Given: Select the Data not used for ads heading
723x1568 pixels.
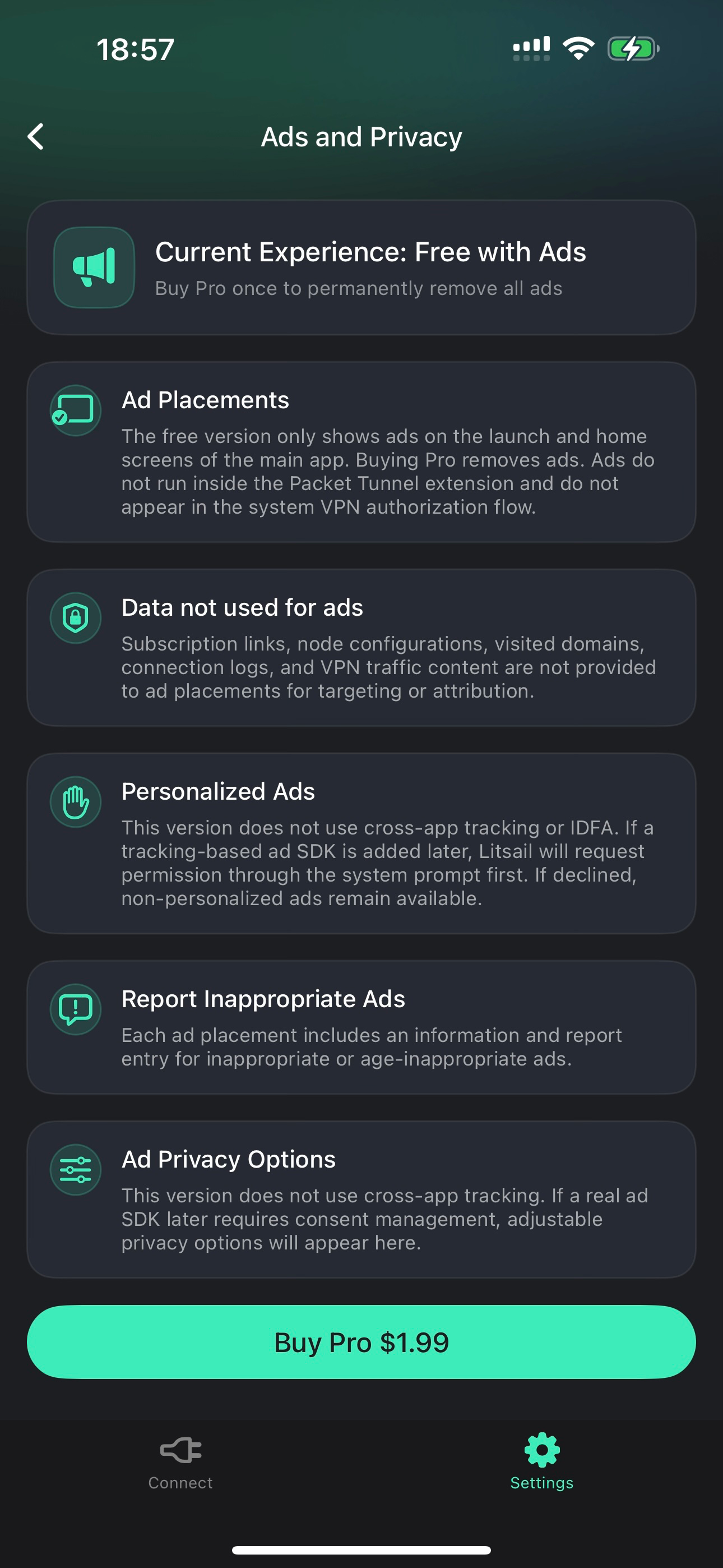Looking at the screenshot, I should (x=242, y=607).
